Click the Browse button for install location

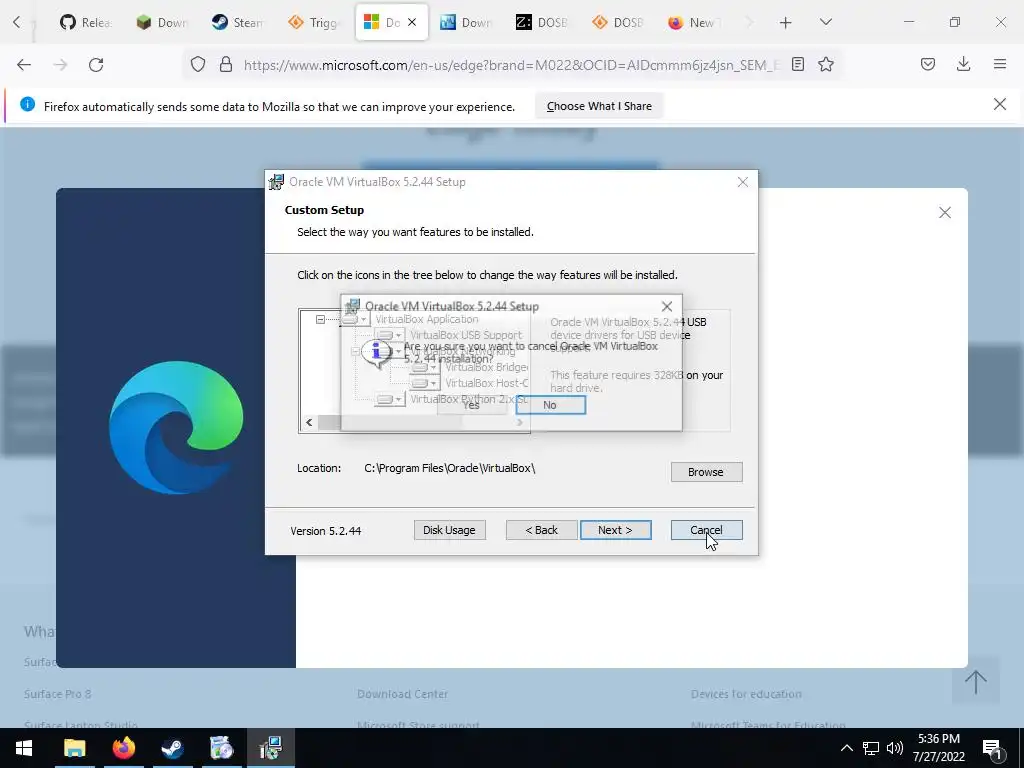706,472
